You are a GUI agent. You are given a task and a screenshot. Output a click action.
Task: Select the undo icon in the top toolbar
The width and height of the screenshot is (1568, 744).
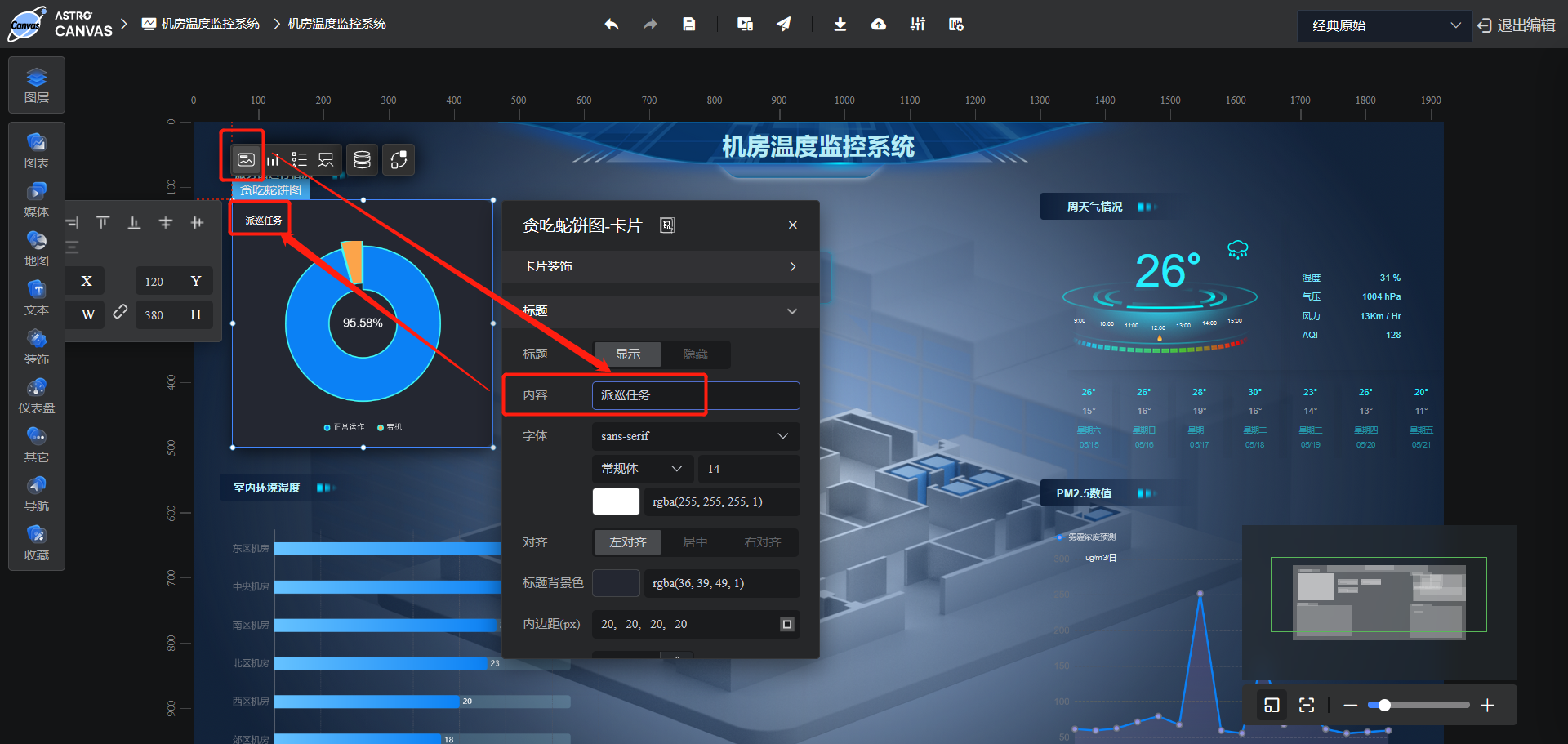click(611, 25)
